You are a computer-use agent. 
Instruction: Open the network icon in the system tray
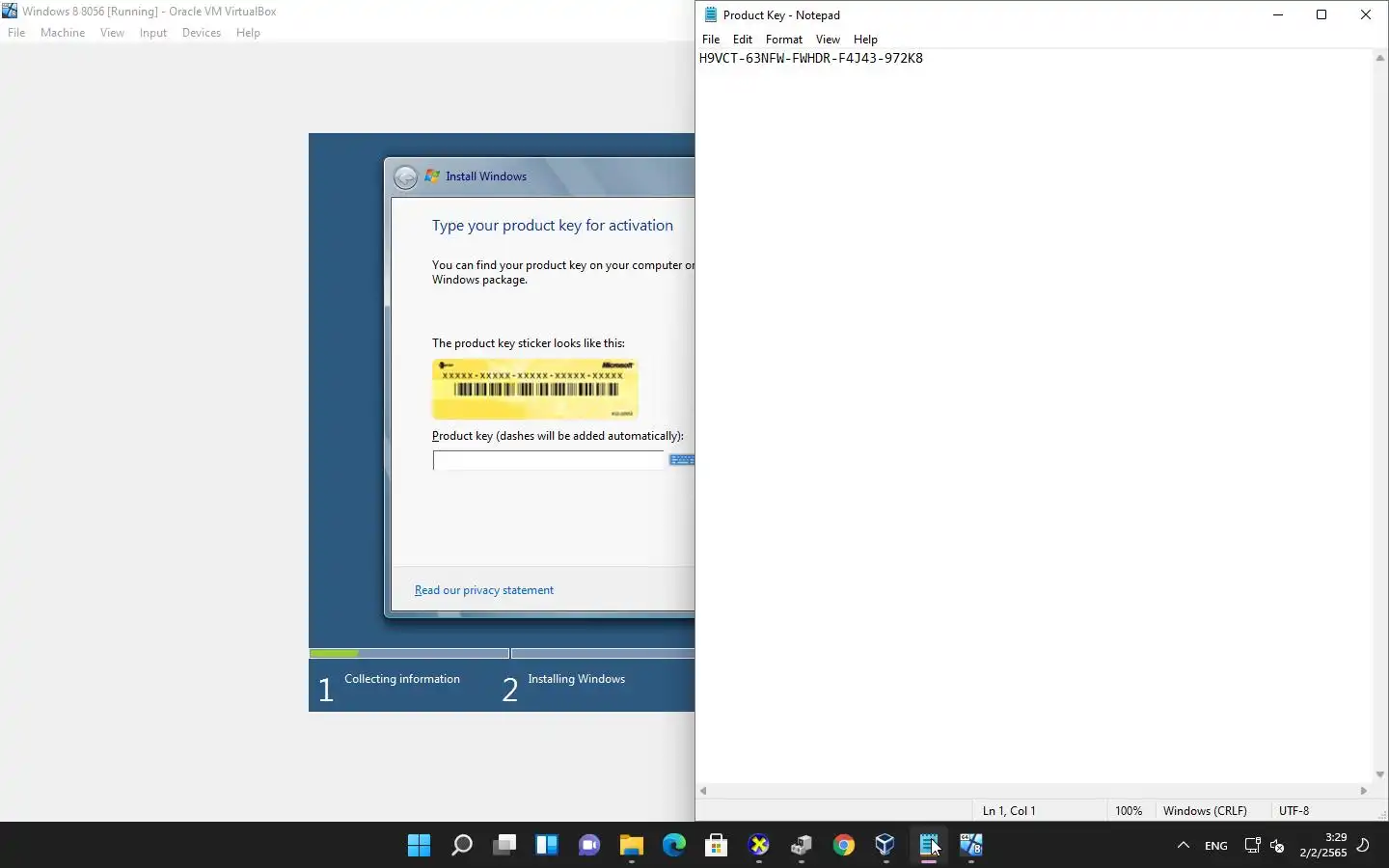tap(1252, 846)
